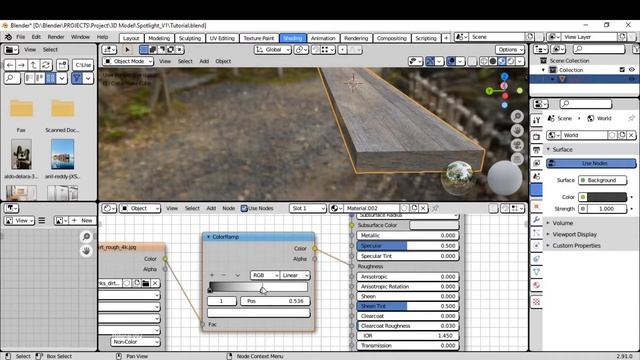This screenshot has height=360, width=640.
Task: Click the ColorRamp gradient bar
Action: point(258,287)
